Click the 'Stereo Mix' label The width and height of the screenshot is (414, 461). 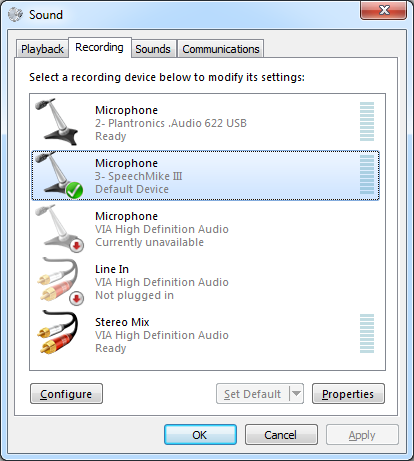coord(122,322)
